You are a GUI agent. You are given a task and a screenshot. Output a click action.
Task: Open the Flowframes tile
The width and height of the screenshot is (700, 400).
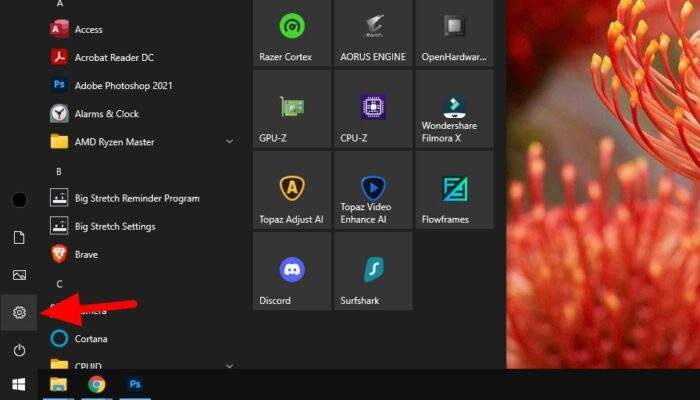pos(454,190)
